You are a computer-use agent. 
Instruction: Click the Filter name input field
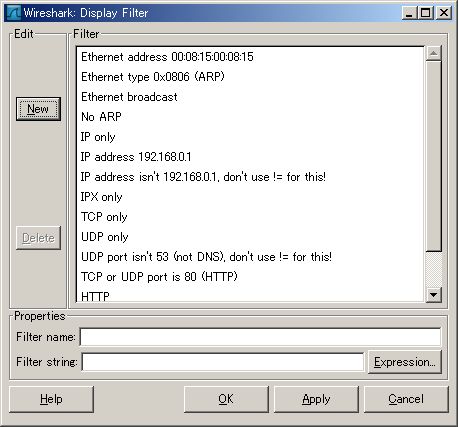pos(260,337)
